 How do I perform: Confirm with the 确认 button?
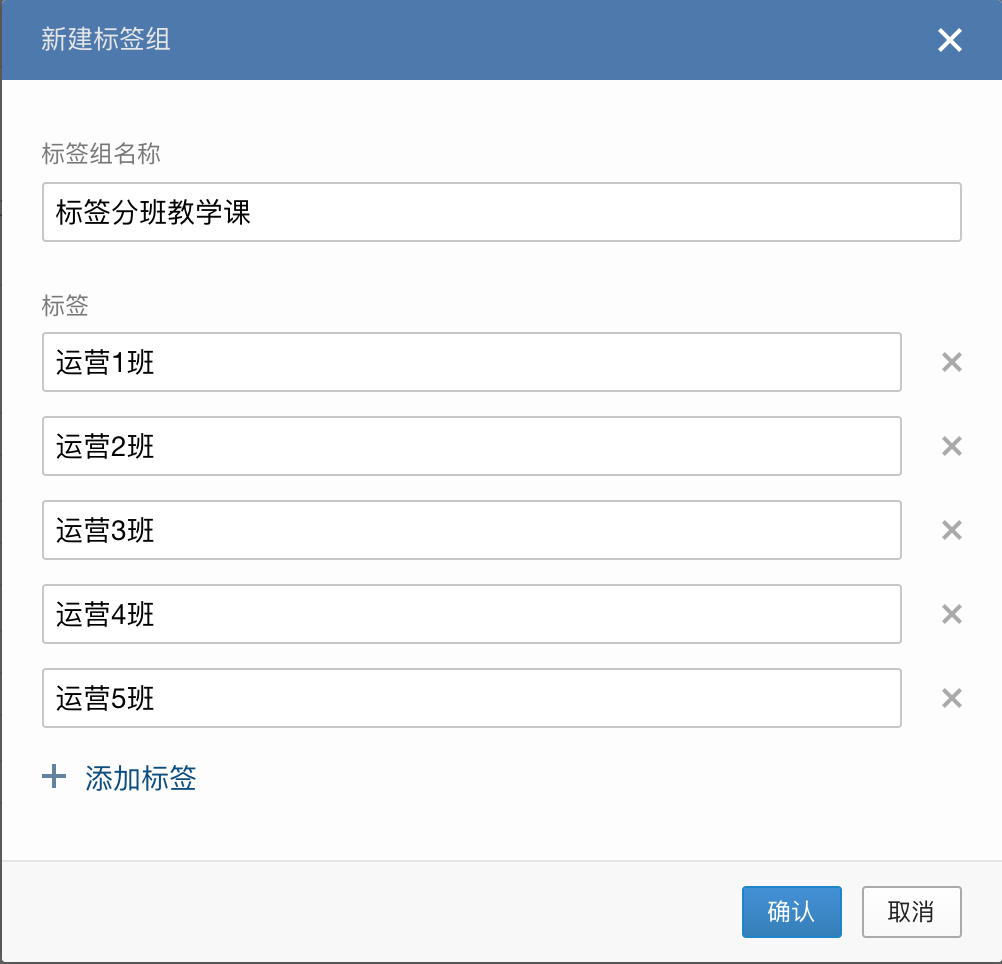pos(791,912)
